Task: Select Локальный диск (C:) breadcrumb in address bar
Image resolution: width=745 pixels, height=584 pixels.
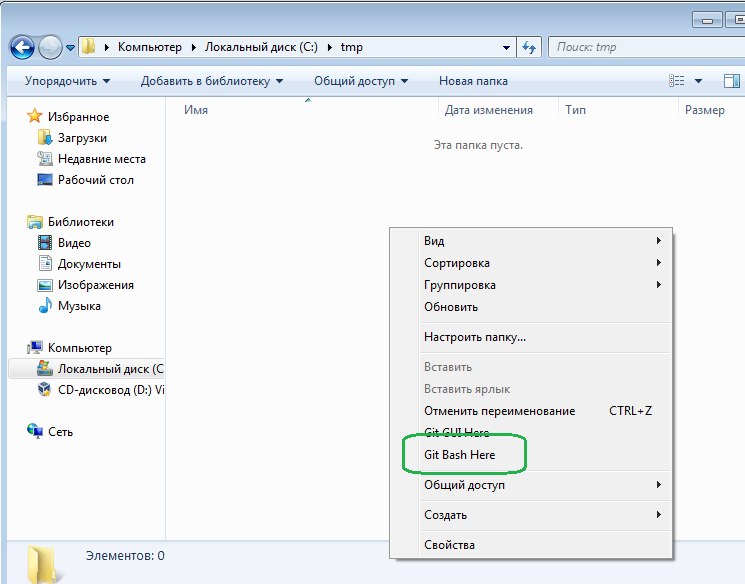Action: [261, 47]
